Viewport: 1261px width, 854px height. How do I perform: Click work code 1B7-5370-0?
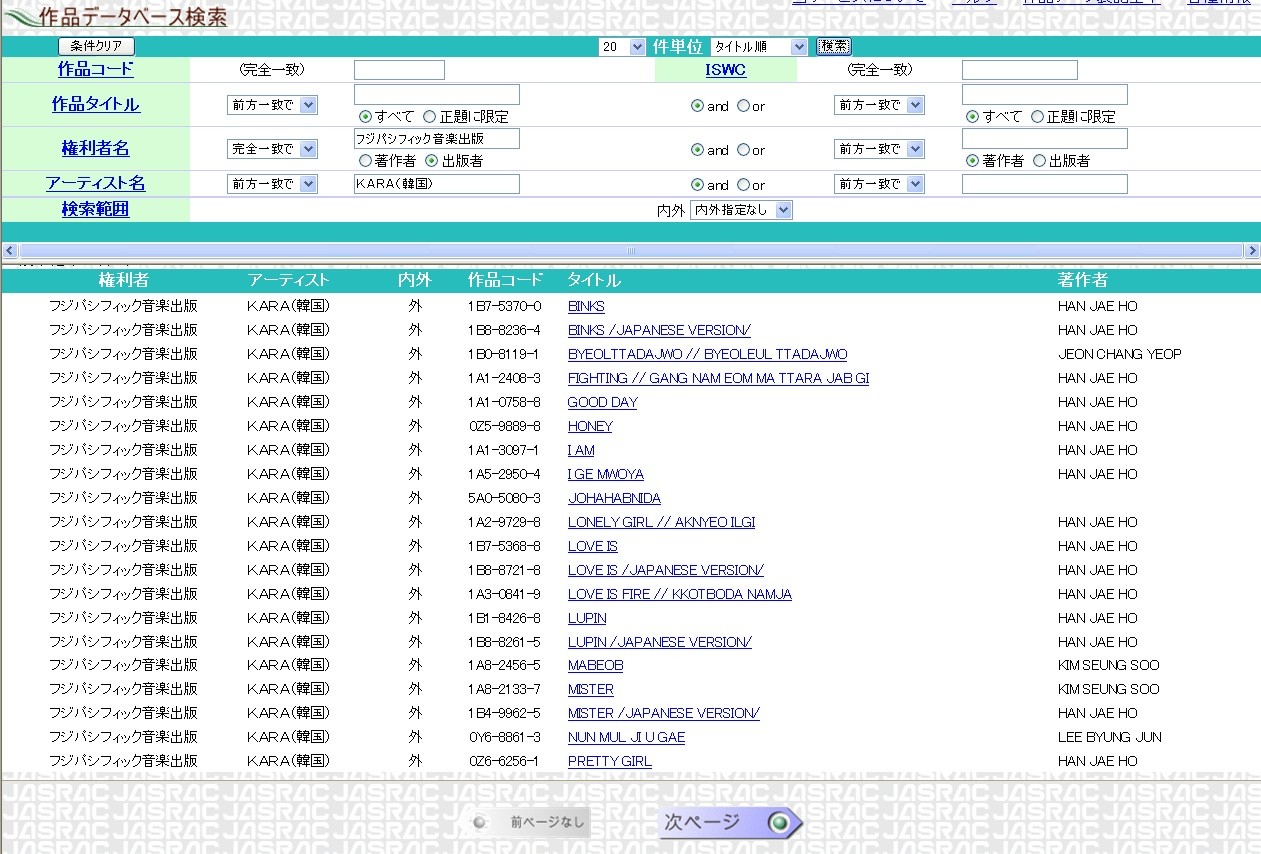tap(504, 306)
